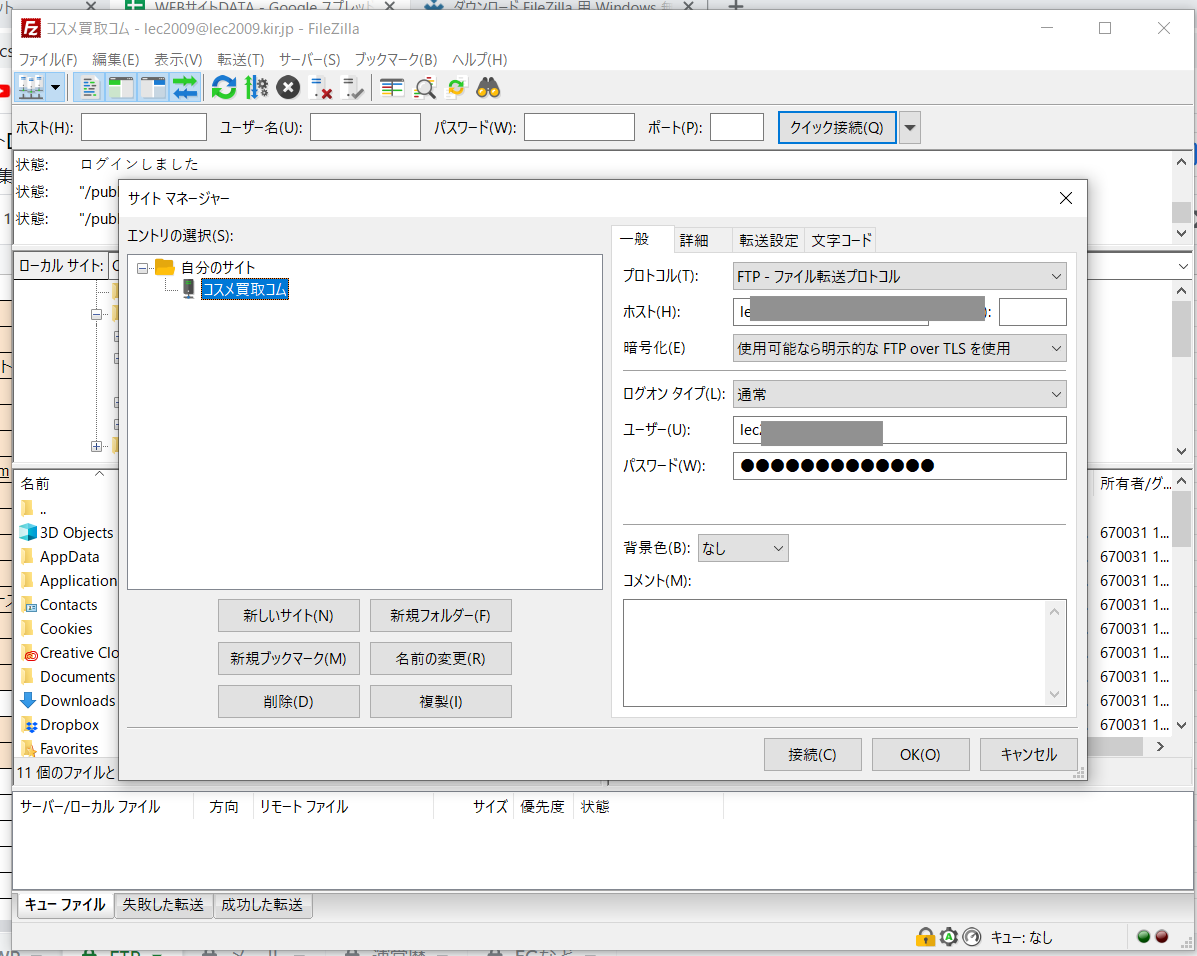Switch to the 転送設定 tab
1197x956 pixels.
pyautogui.click(x=768, y=240)
